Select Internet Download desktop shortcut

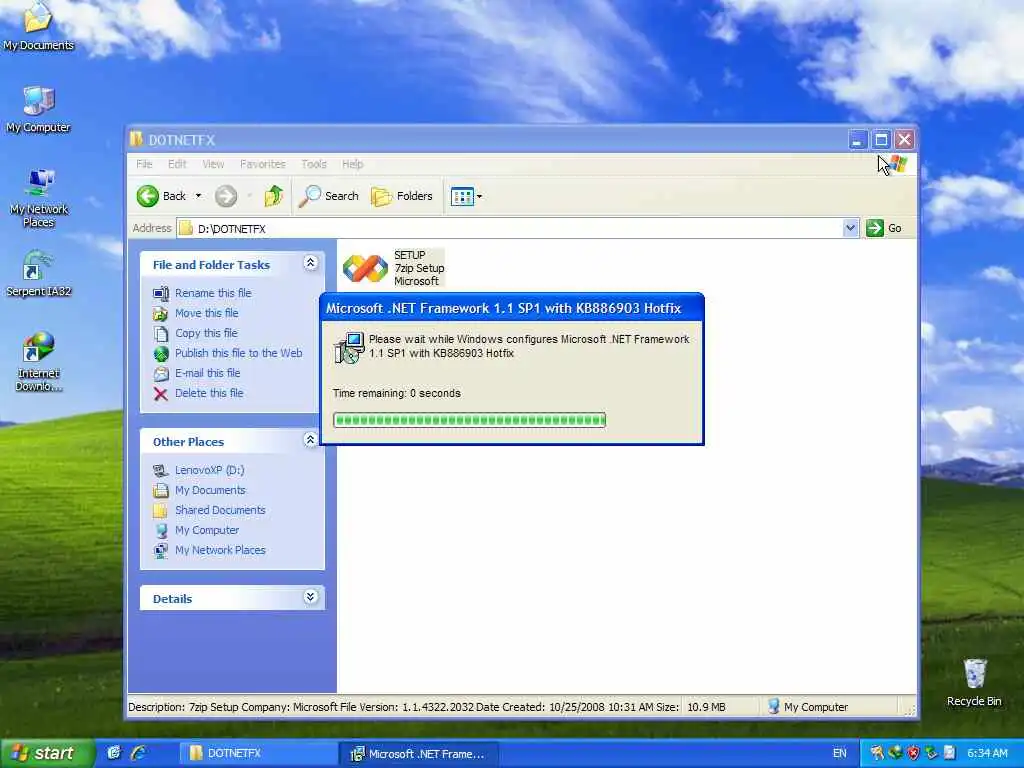[x=39, y=361]
